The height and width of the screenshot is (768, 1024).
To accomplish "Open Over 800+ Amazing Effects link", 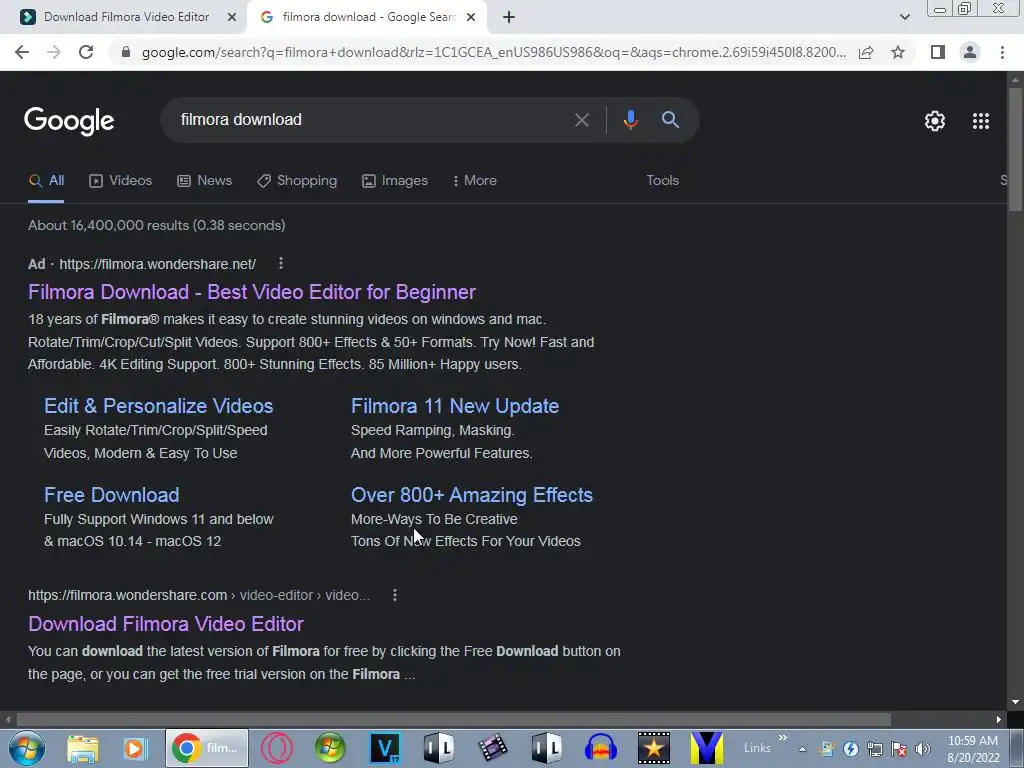I will (x=472, y=495).
